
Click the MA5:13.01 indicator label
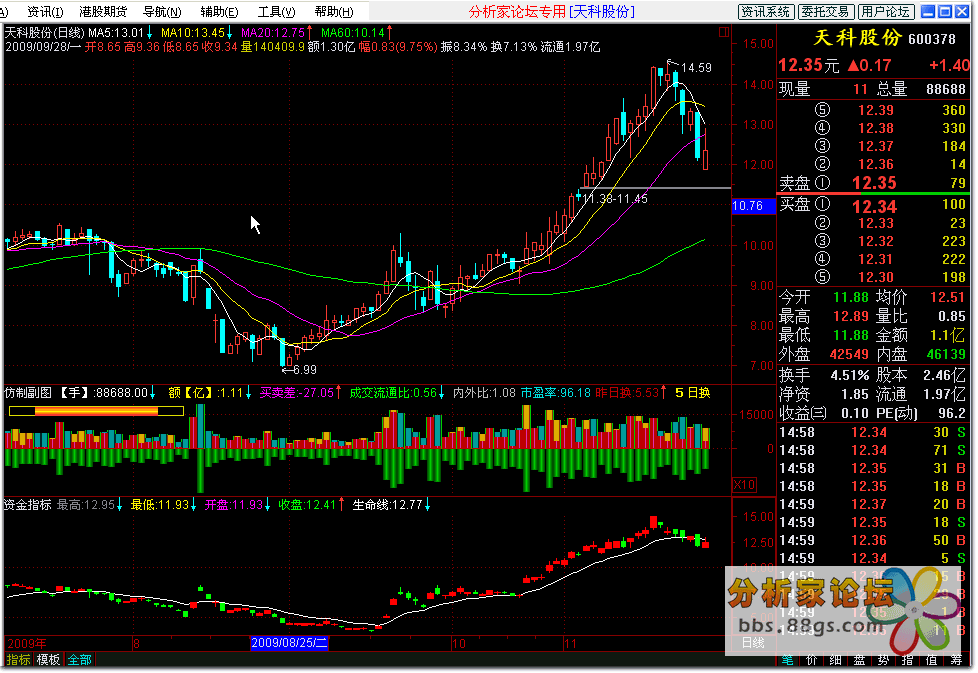(116, 32)
